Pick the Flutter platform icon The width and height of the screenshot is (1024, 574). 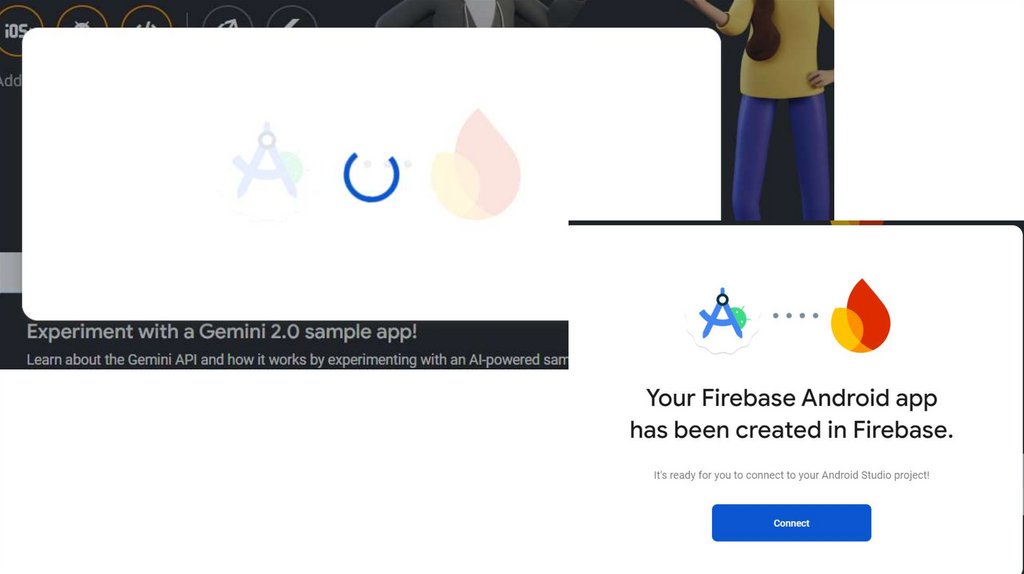pyautogui.click(x=292, y=18)
